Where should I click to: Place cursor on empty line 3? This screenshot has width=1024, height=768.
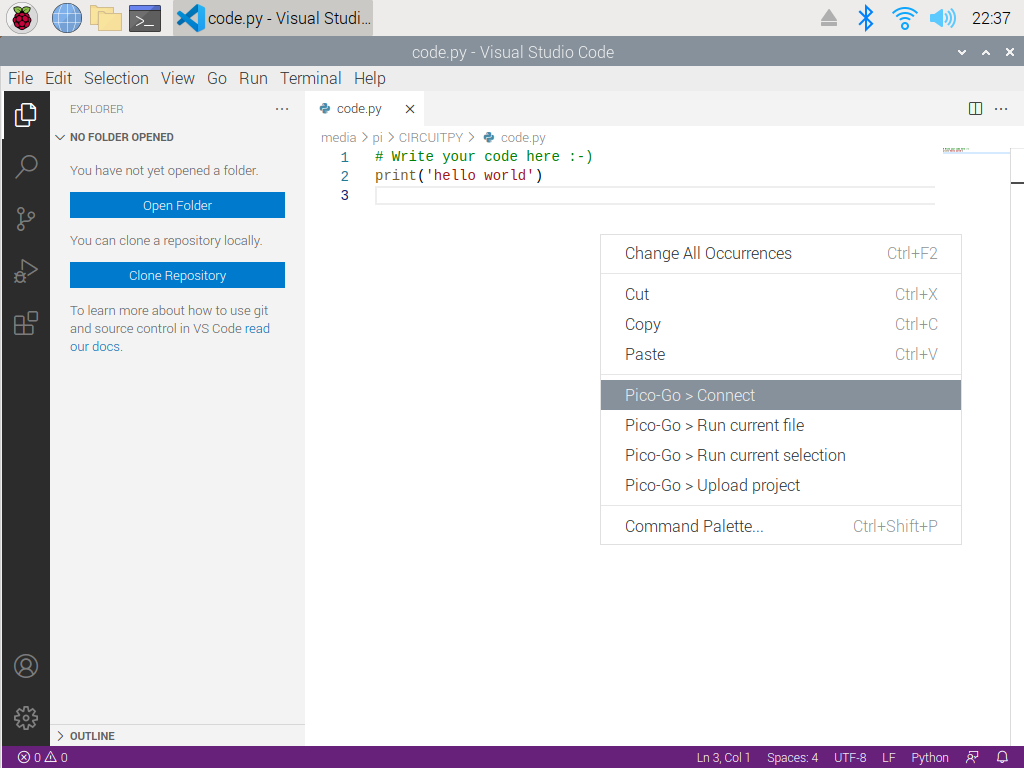(x=655, y=195)
